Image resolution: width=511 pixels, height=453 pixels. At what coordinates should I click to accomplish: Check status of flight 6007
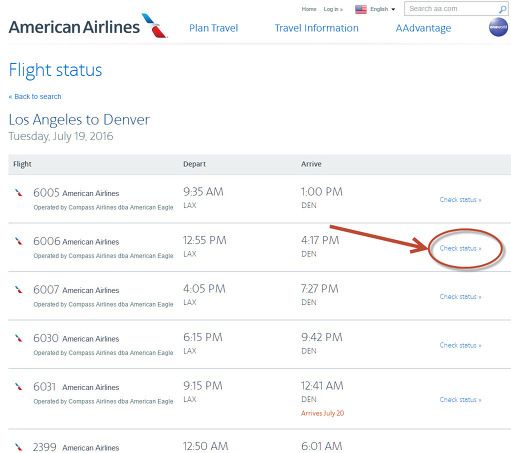tap(460, 297)
